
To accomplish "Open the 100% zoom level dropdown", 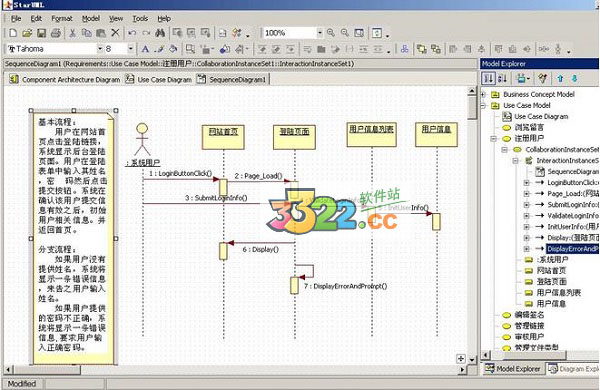I will pos(320,33).
